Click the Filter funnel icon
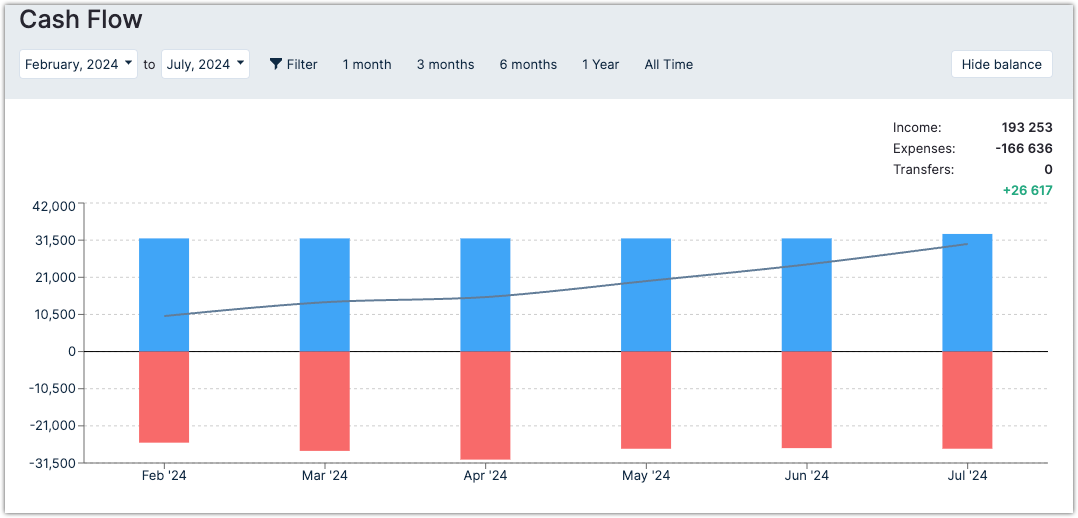This screenshot has height=518, width=1078. click(276, 64)
